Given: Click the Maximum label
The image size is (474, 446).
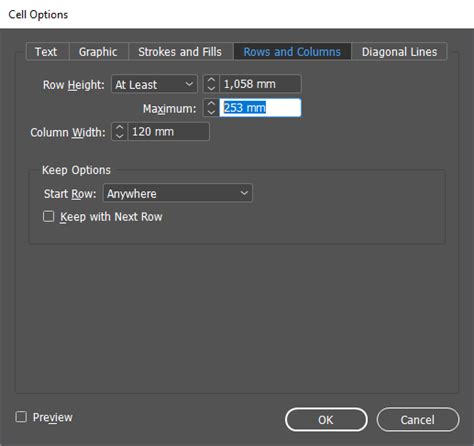Looking at the screenshot, I should coord(169,109).
